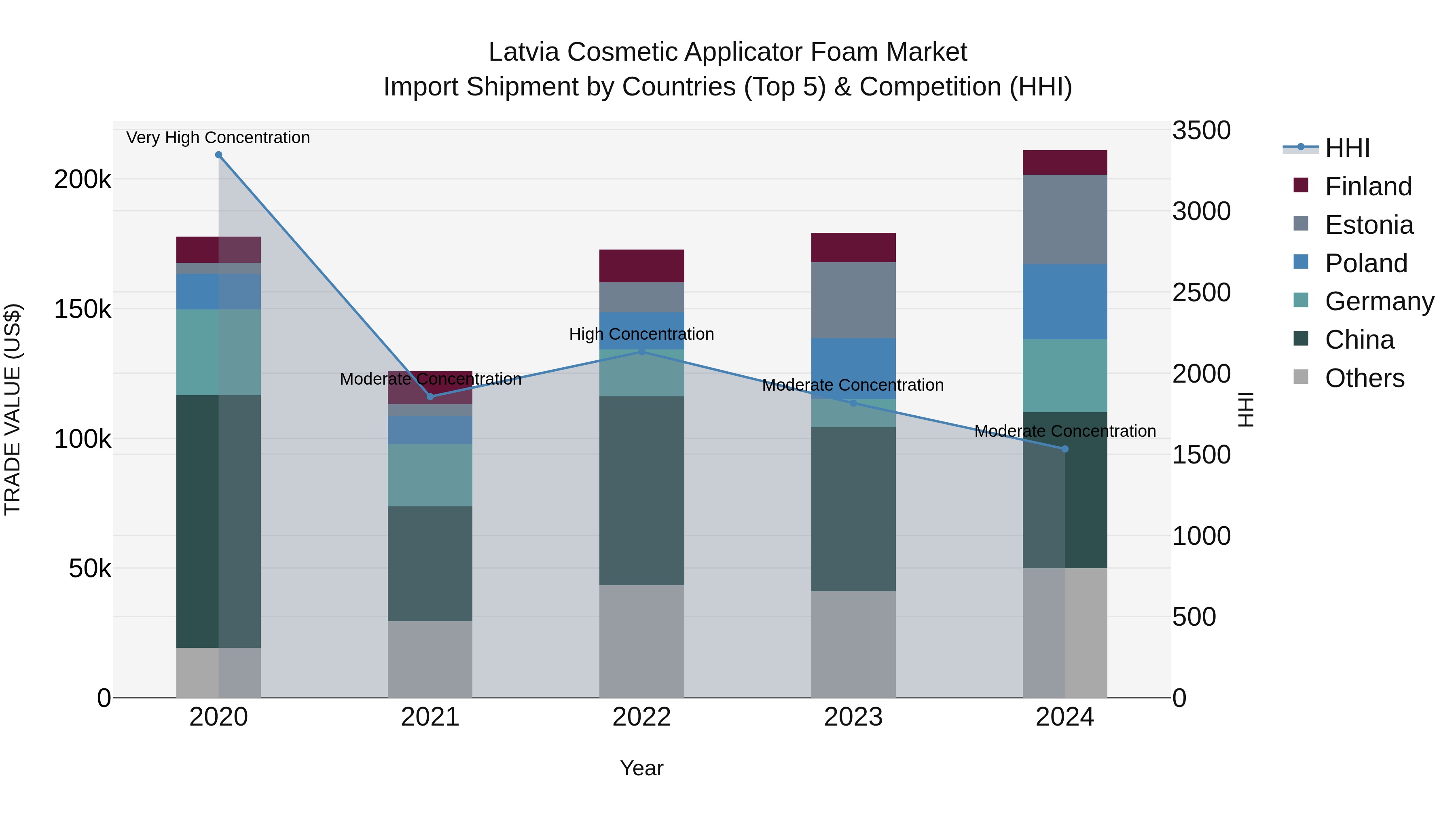This screenshot has width=1456, height=819.
Task: Click the 2024 Germany bar segment
Action: click(1065, 376)
